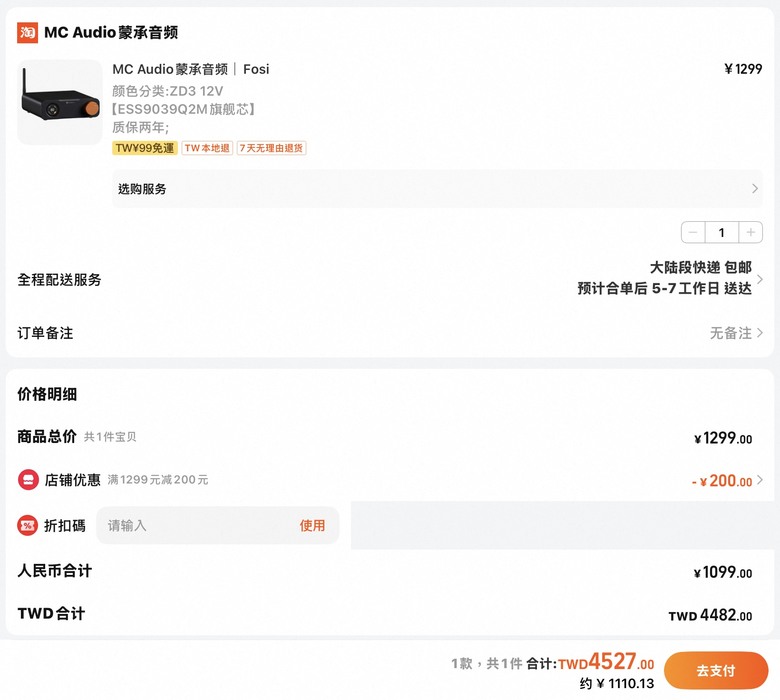The width and height of the screenshot is (780, 700).
Task: Click the 订单备注 order note row
Action: point(390,332)
